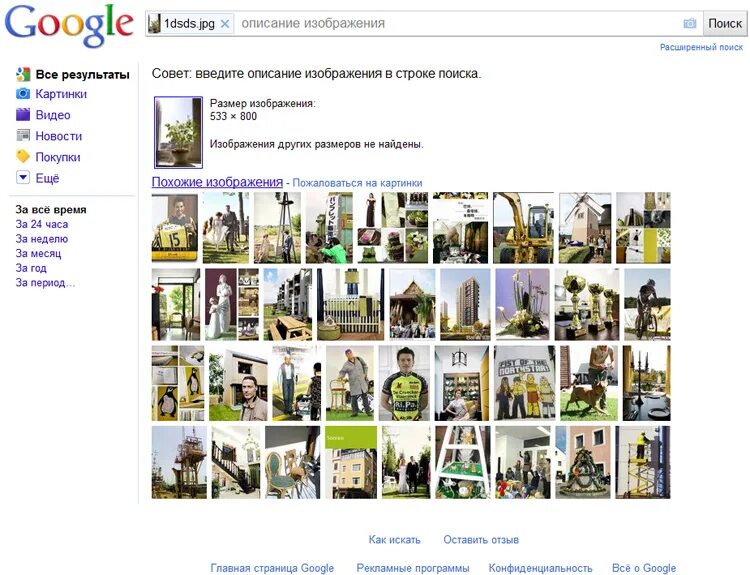This screenshot has width=750, height=575.
Task: Click Пожаловаться на картинки link
Action: (x=357, y=183)
